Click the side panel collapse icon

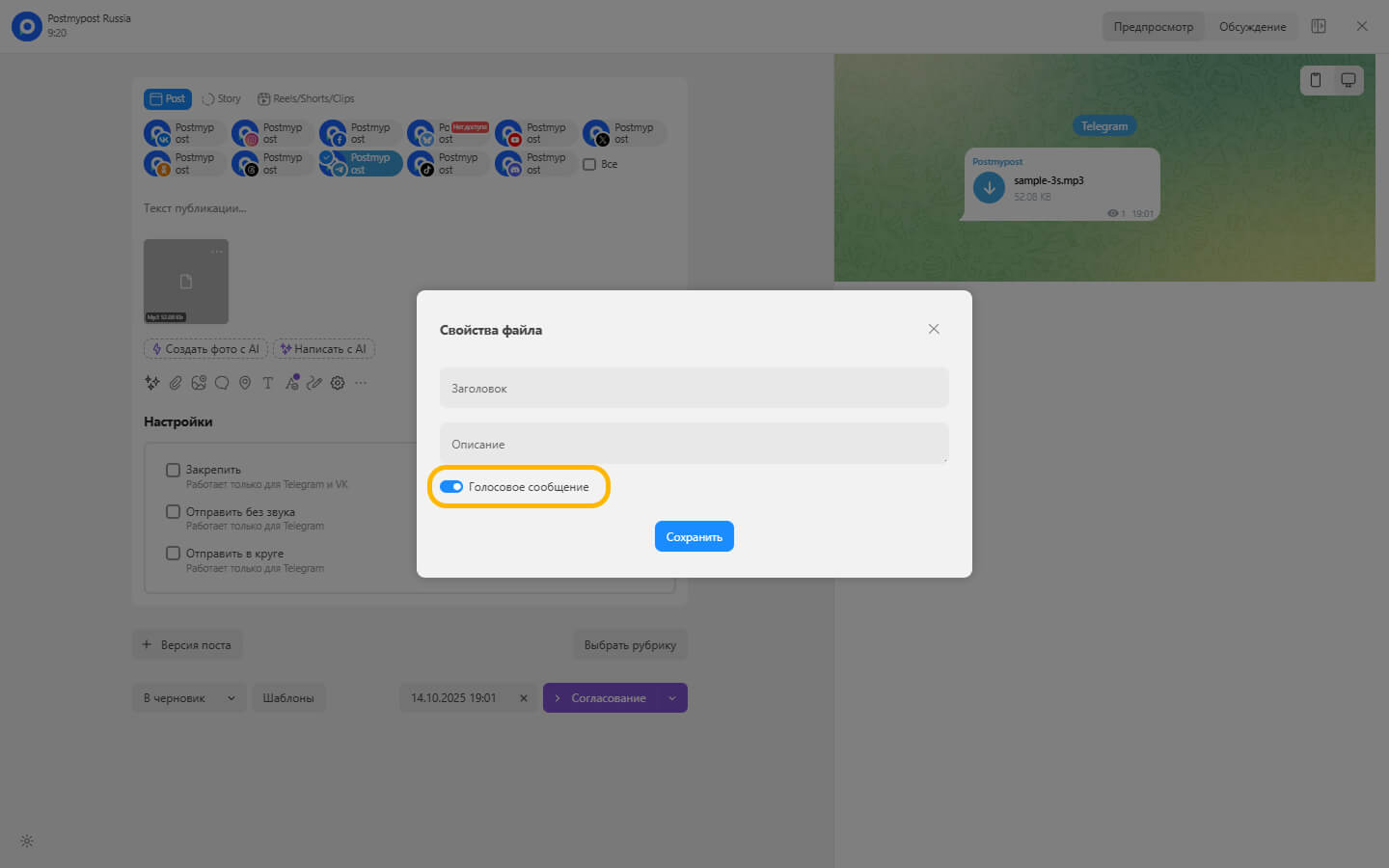(x=1319, y=26)
